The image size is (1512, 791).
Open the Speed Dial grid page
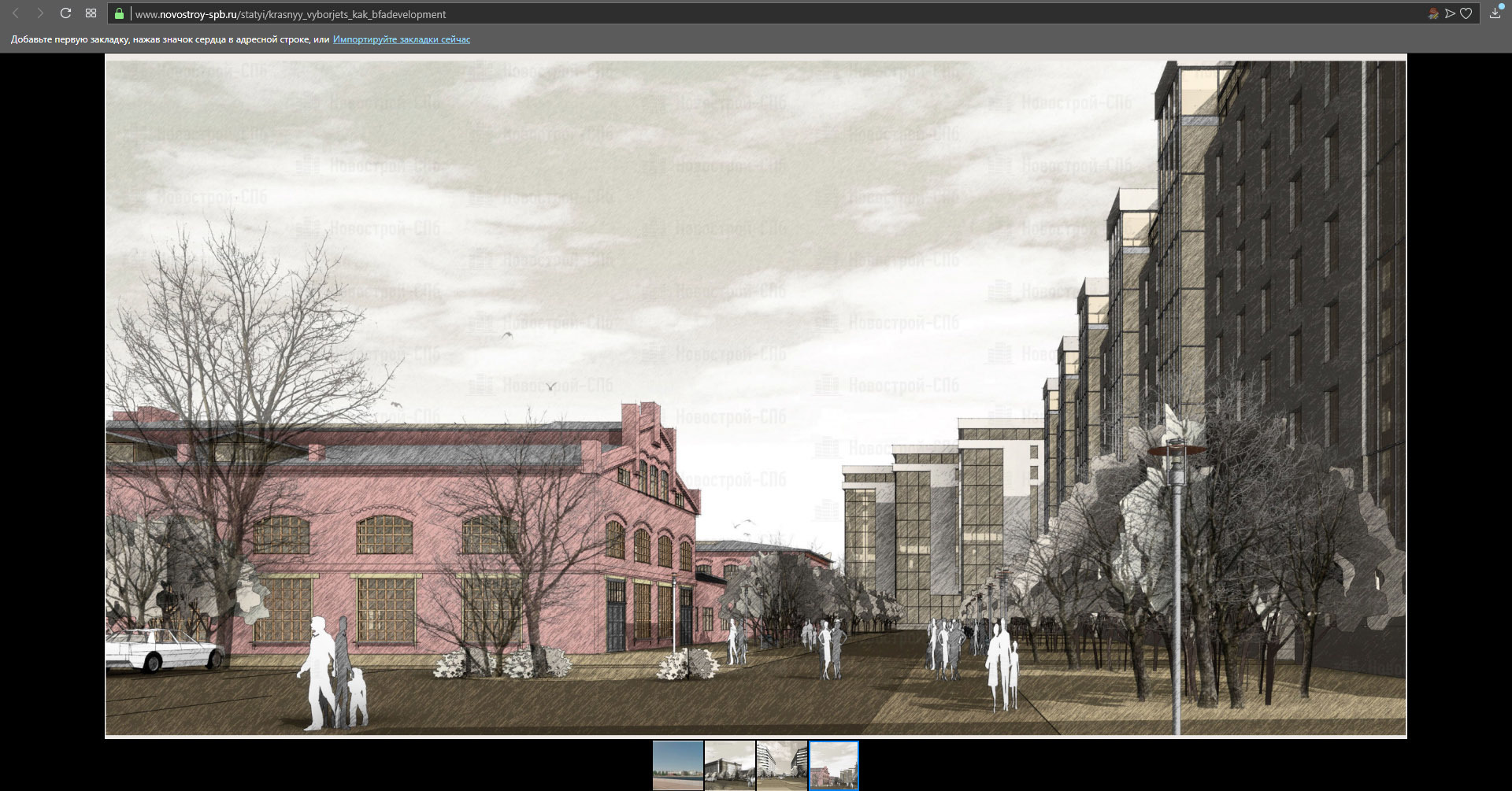click(x=91, y=13)
